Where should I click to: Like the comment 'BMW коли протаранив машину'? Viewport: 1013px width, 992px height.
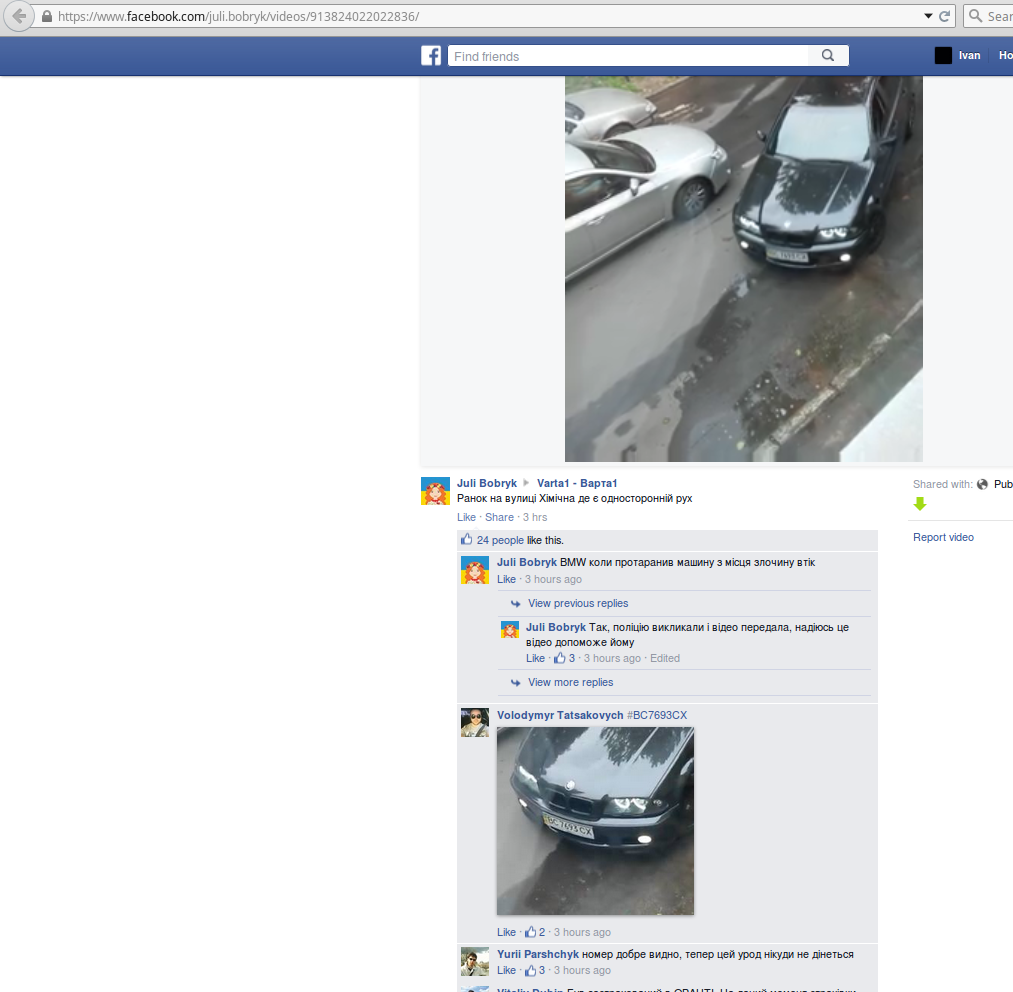(x=506, y=579)
